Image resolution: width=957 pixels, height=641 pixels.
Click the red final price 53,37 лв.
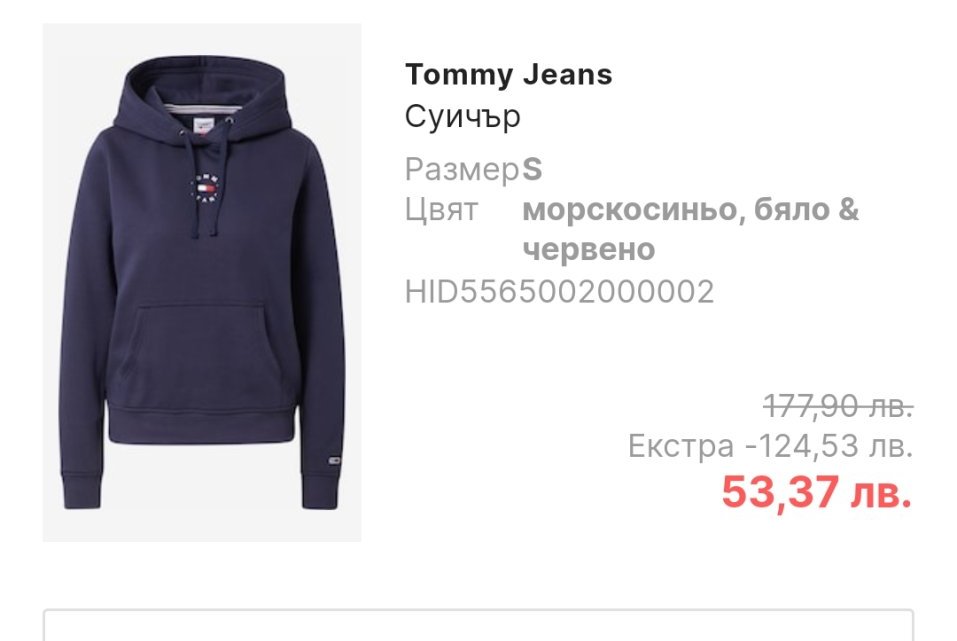(x=817, y=492)
